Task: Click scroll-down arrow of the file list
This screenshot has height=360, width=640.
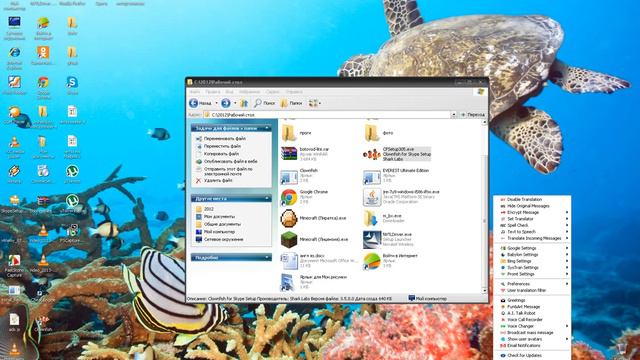Action: pyautogui.click(x=484, y=290)
